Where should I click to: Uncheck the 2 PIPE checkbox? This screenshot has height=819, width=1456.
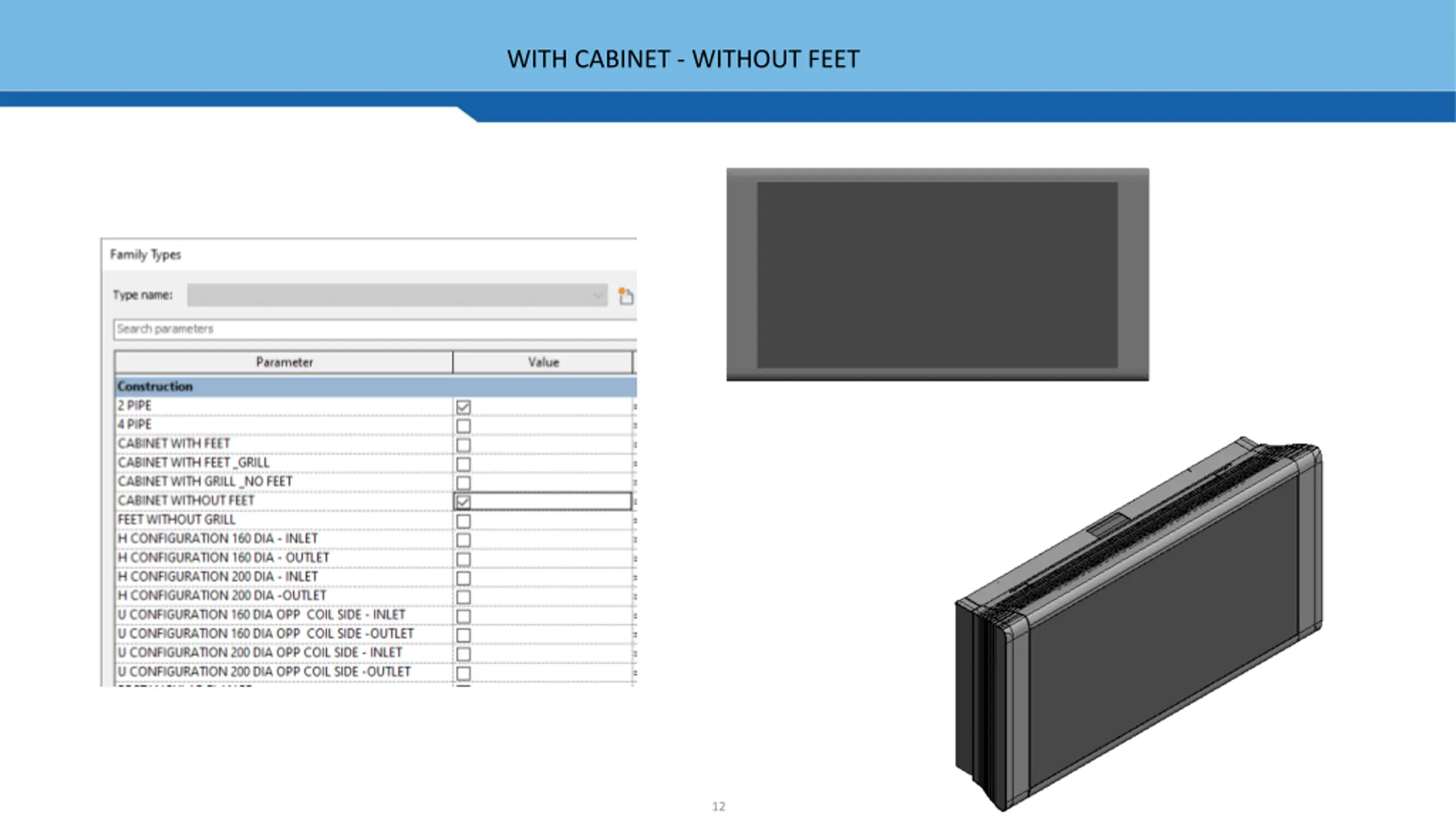pos(464,407)
